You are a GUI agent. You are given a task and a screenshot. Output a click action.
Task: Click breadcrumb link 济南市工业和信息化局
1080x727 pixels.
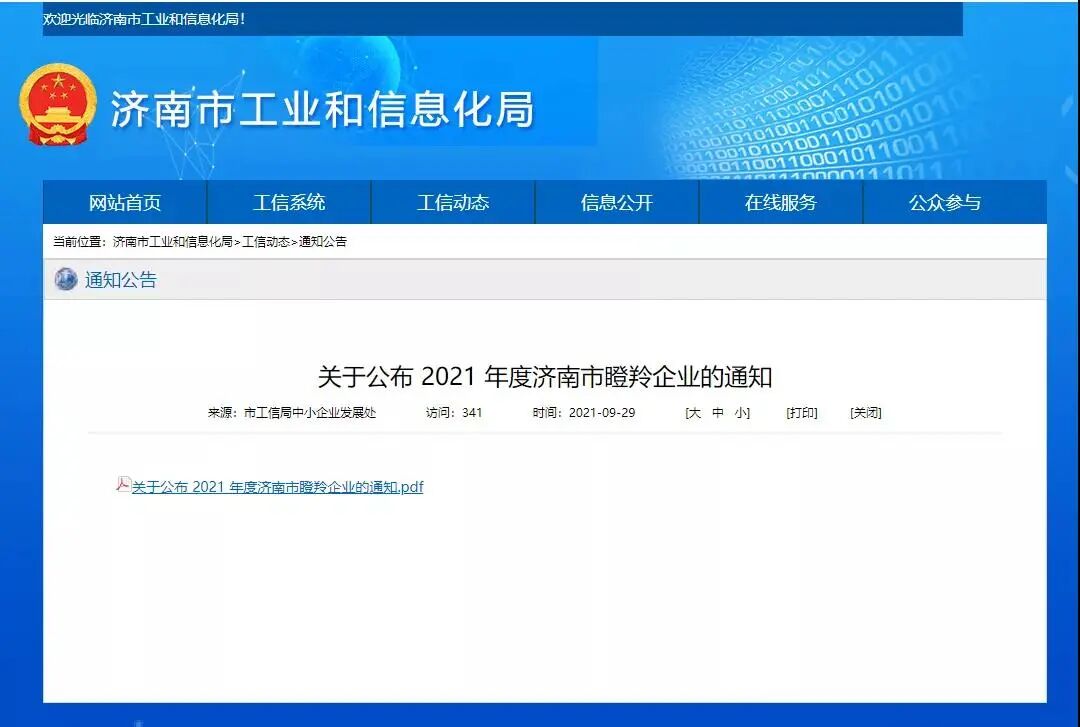pos(172,242)
